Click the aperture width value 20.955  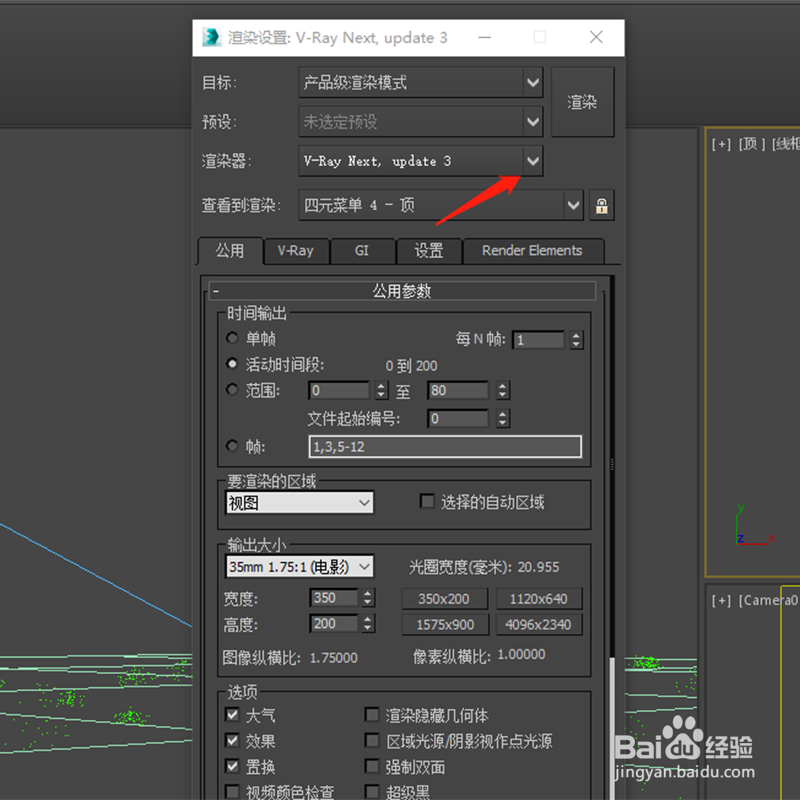[538, 567]
